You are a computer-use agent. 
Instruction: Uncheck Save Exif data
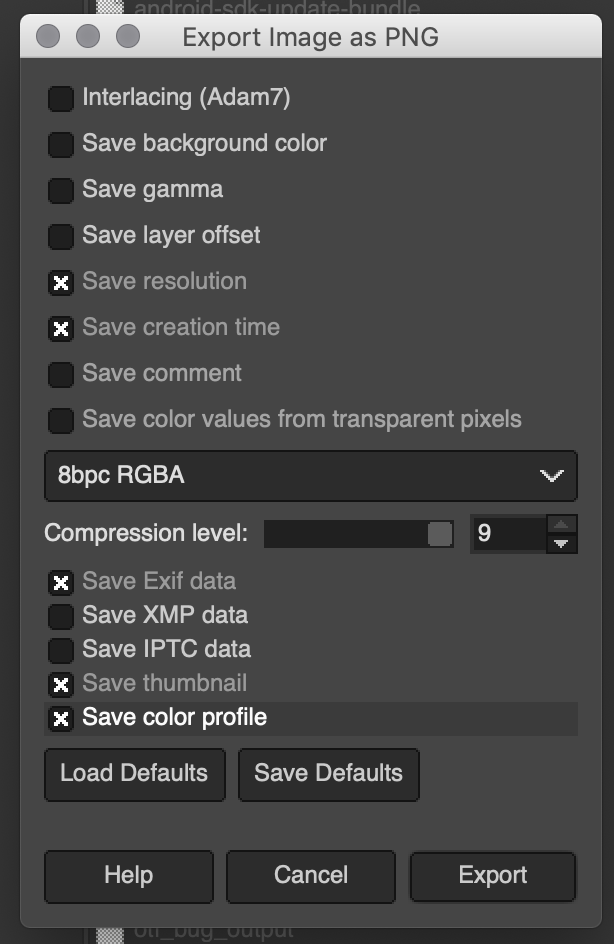pyautogui.click(x=61, y=582)
